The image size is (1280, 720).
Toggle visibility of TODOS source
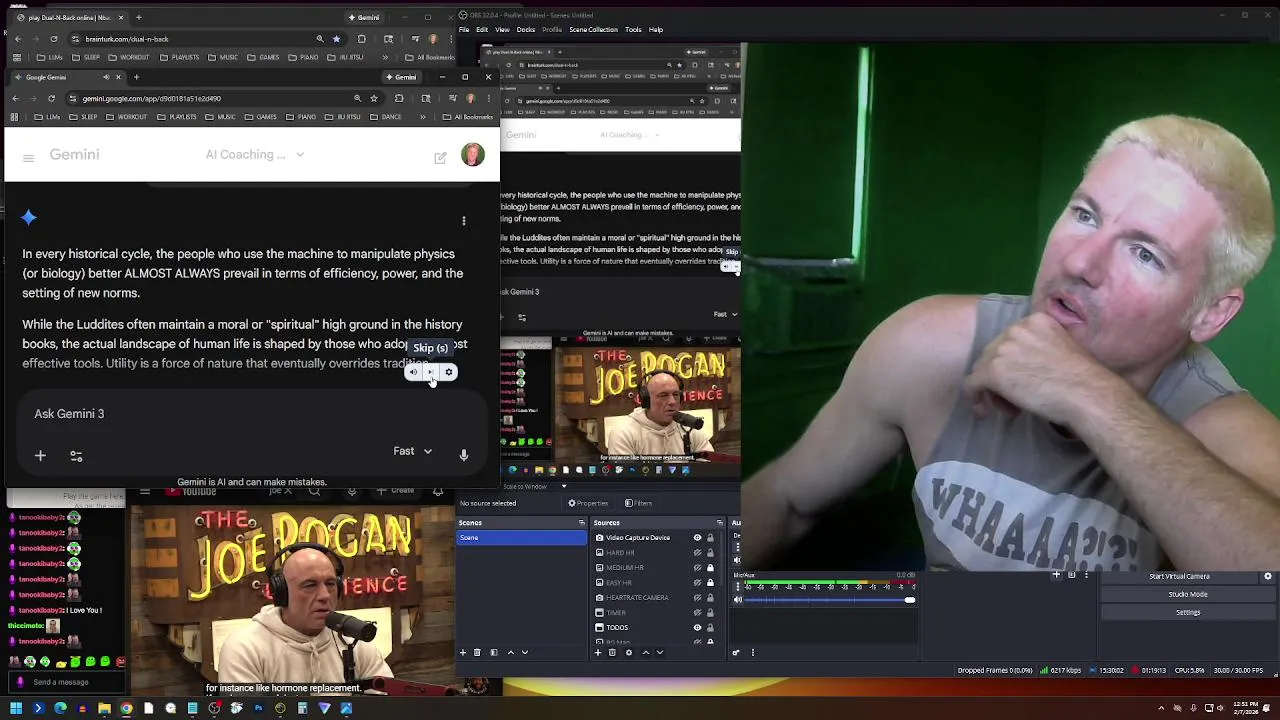[x=697, y=628]
